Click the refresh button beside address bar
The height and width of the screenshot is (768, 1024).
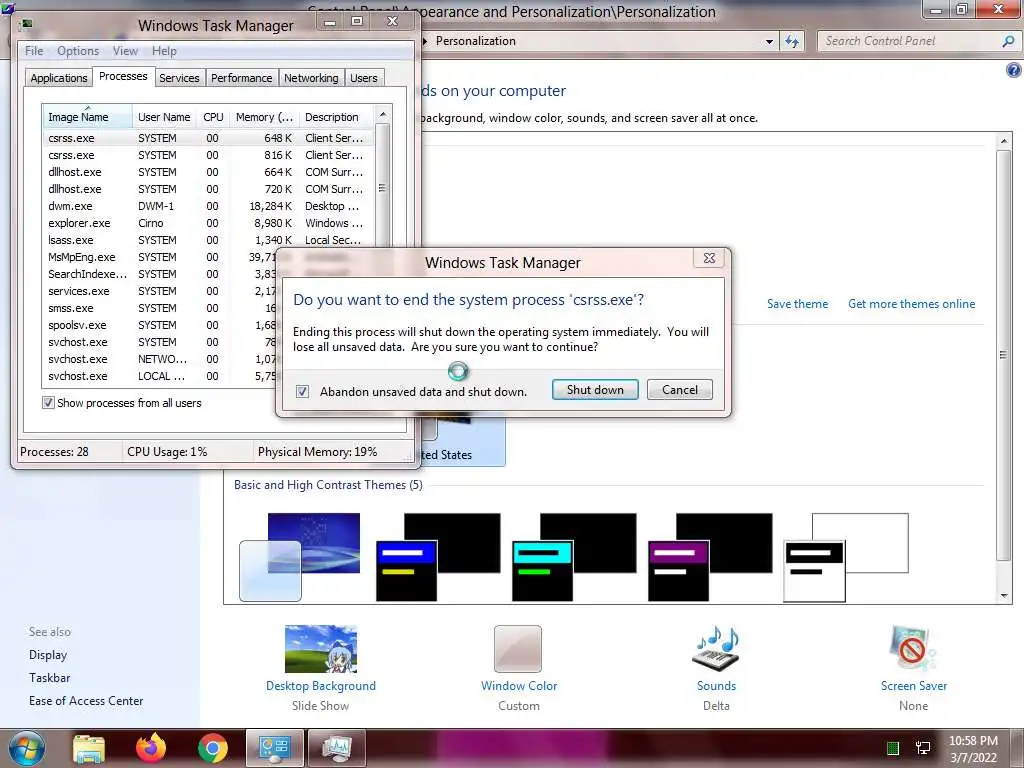[x=792, y=42]
